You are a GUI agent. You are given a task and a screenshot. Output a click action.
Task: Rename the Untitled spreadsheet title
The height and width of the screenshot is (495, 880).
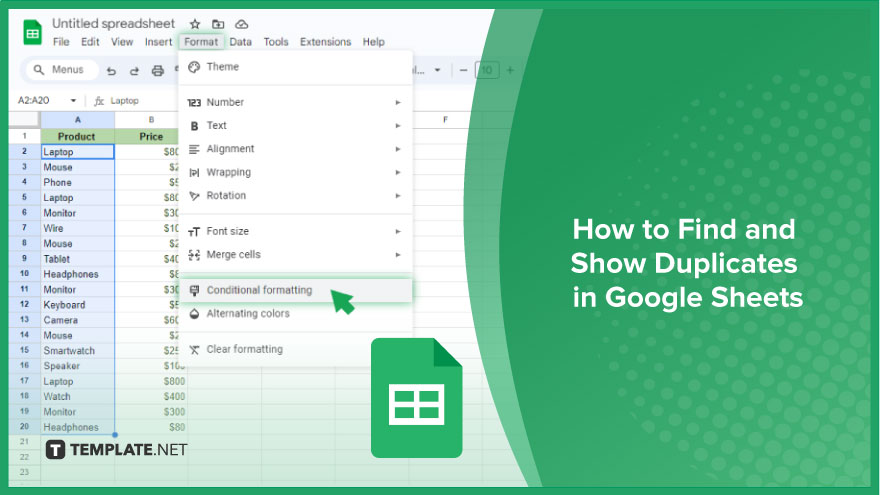(113, 24)
